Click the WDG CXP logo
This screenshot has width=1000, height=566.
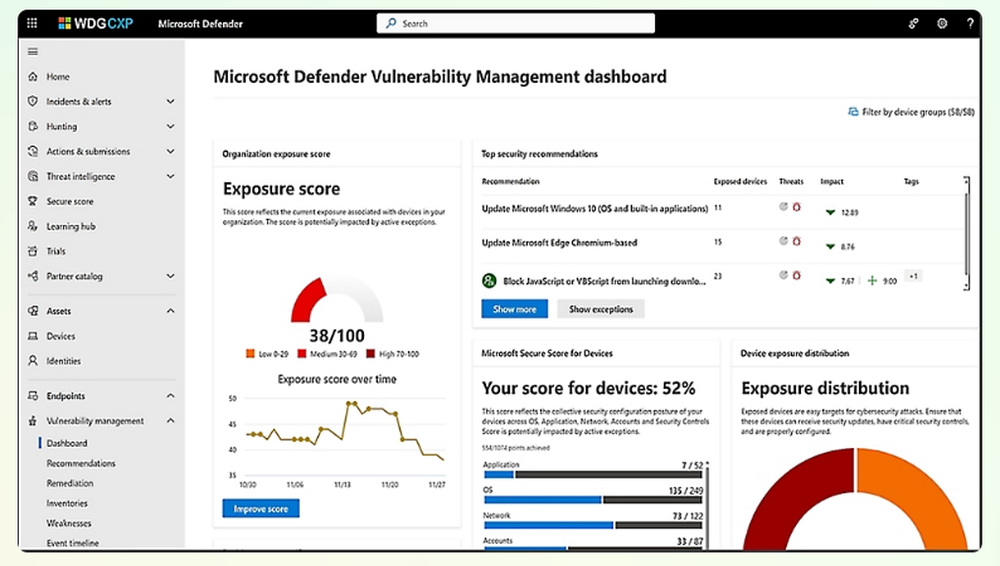click(x=96, y=24)
